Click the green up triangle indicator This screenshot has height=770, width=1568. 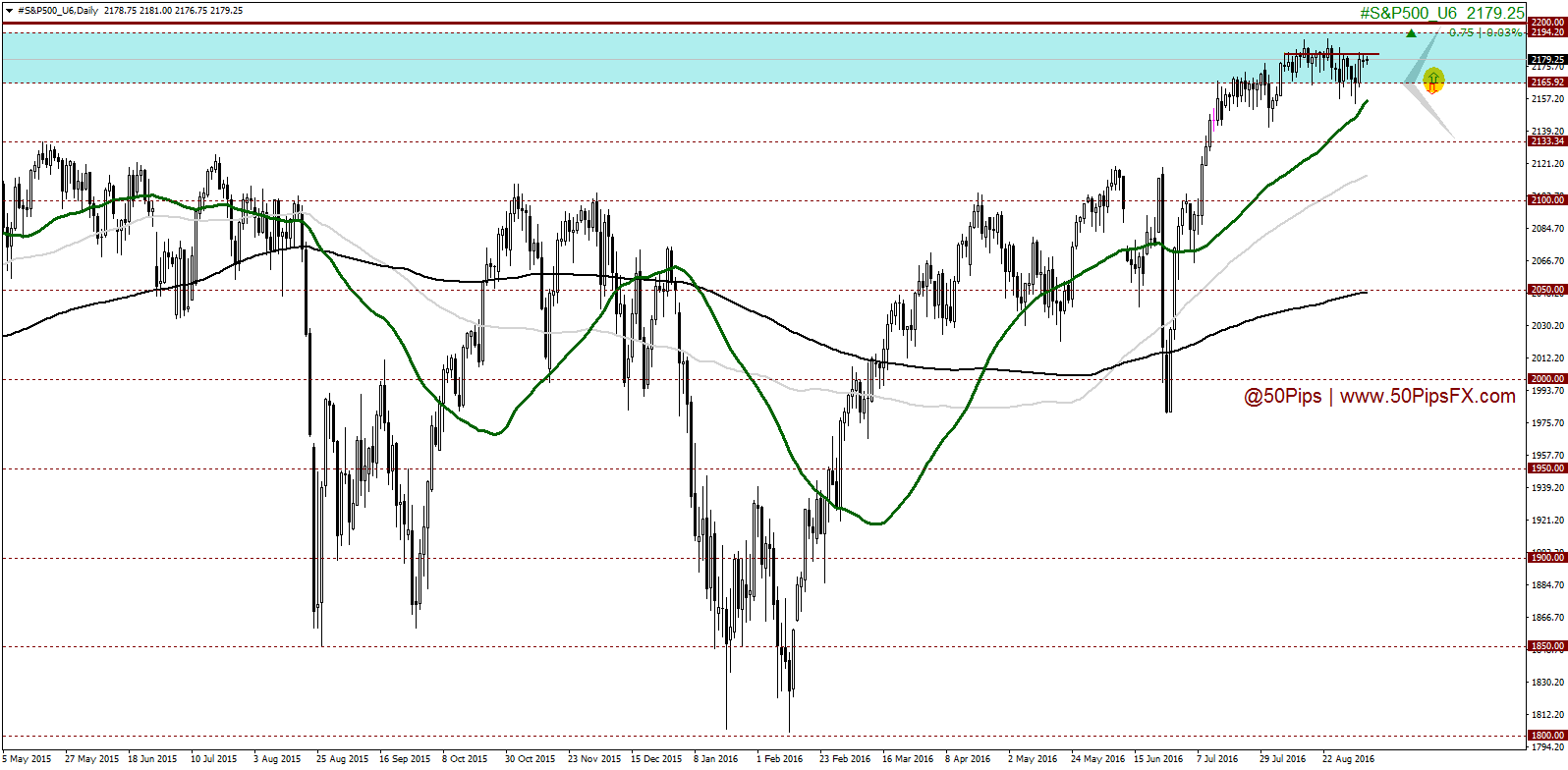point(1411,34)
